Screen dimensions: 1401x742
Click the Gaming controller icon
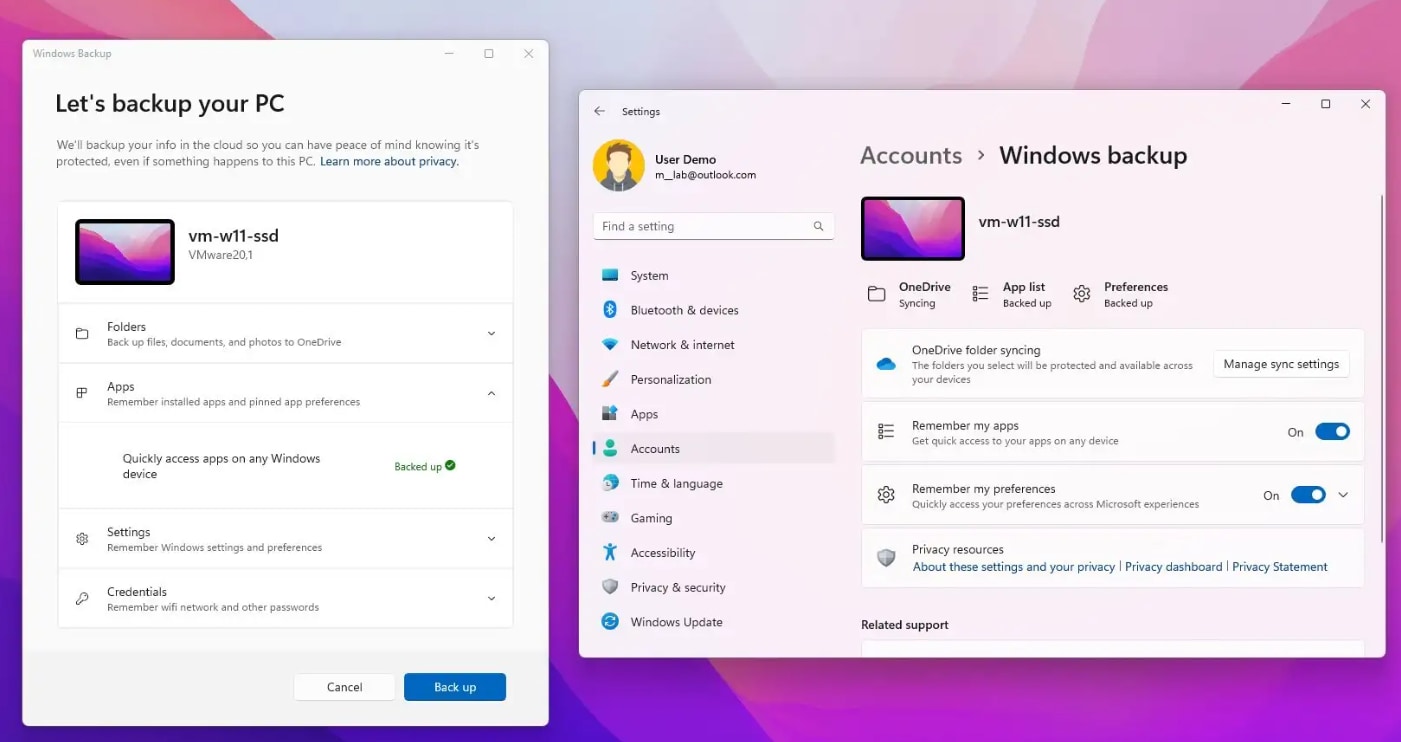pos(610,518)
